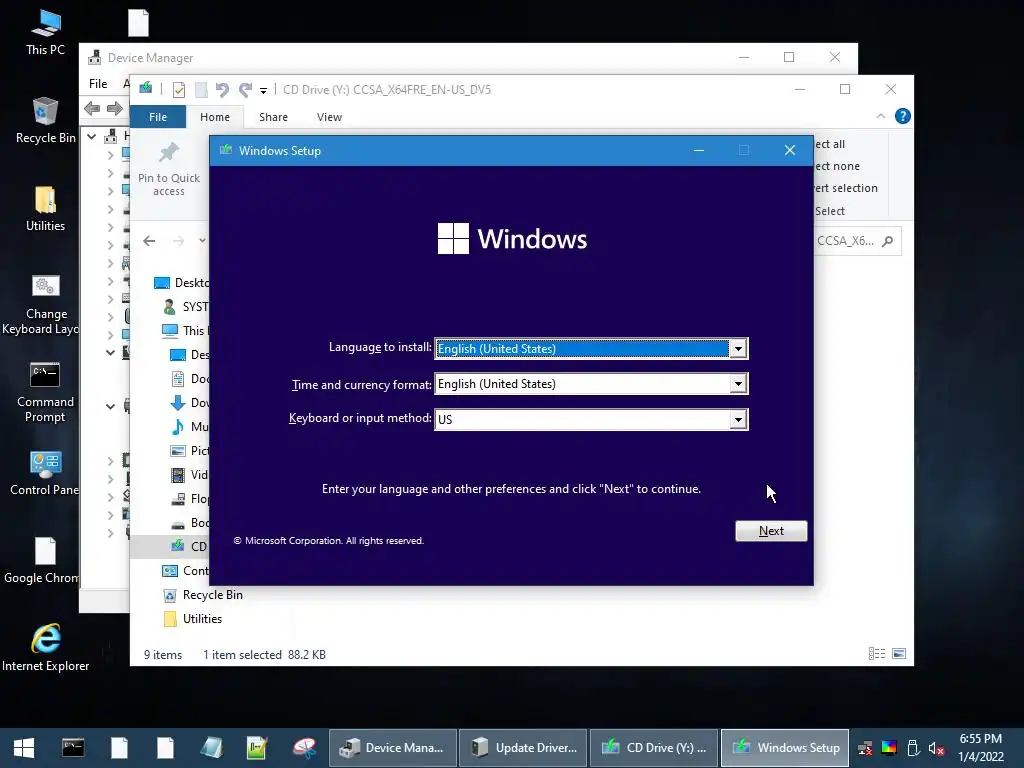Click the USB device icon in the system tray
The image size is (1024, 768).
click(x=913, y=748)
